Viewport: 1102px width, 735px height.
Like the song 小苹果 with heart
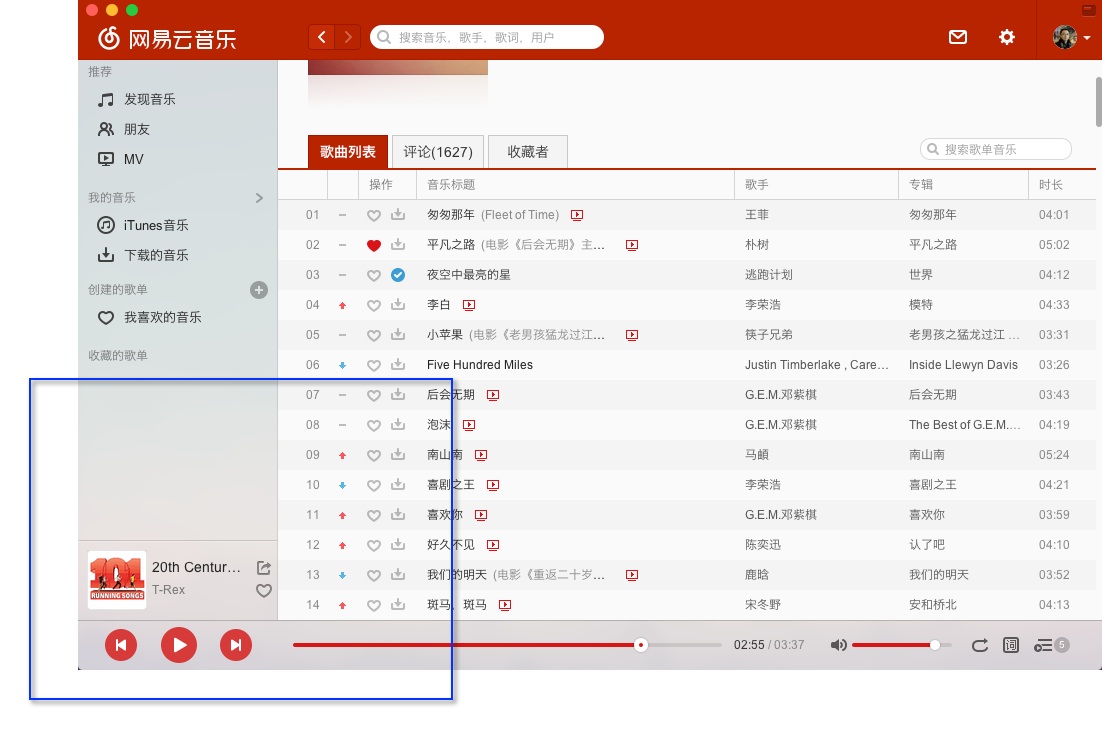tap(374, 335)
